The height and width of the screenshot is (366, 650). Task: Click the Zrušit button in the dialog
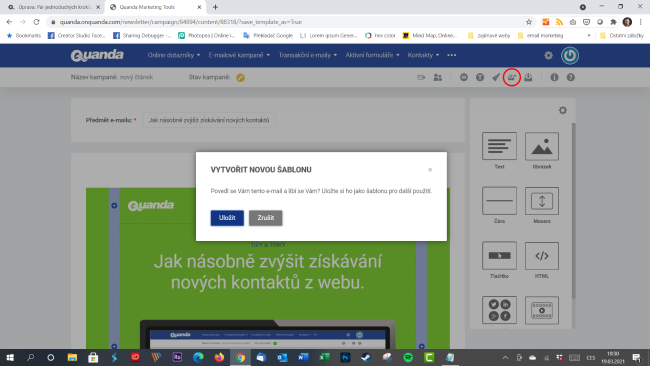click(x=265, y=218)
